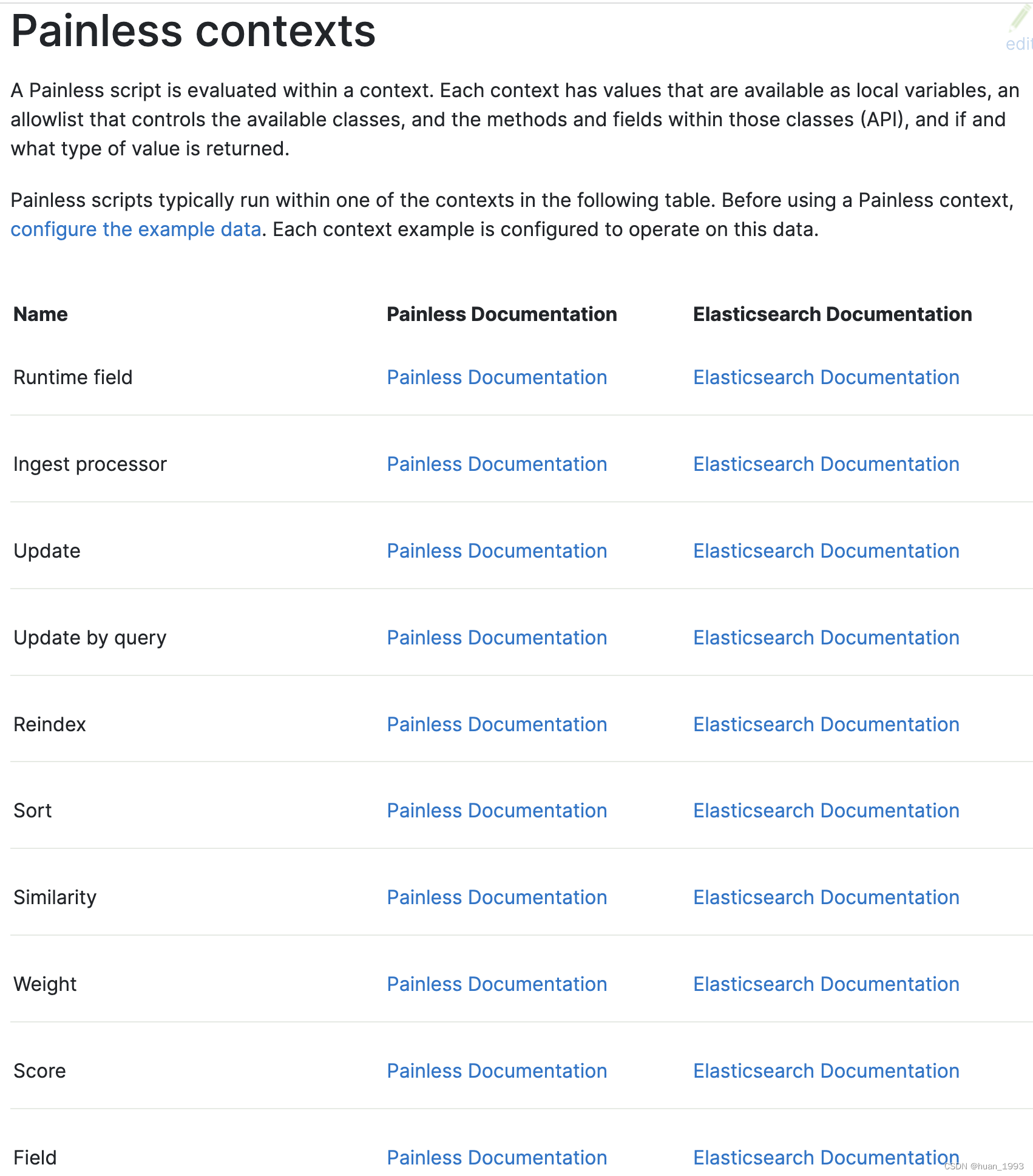Open Painless Documentation for Runtime field
The width and height of the screenshot is (1033, 1176).
[x=496, y=377]
